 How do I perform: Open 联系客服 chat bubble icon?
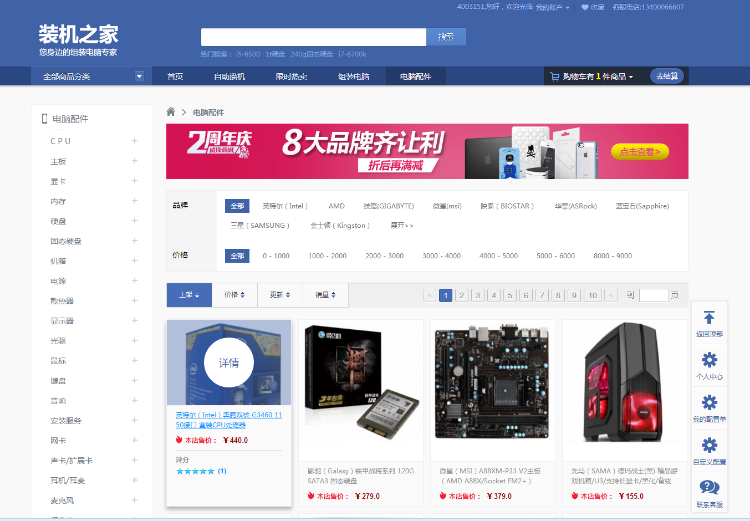pyautogui.click(x=709, y=487)
